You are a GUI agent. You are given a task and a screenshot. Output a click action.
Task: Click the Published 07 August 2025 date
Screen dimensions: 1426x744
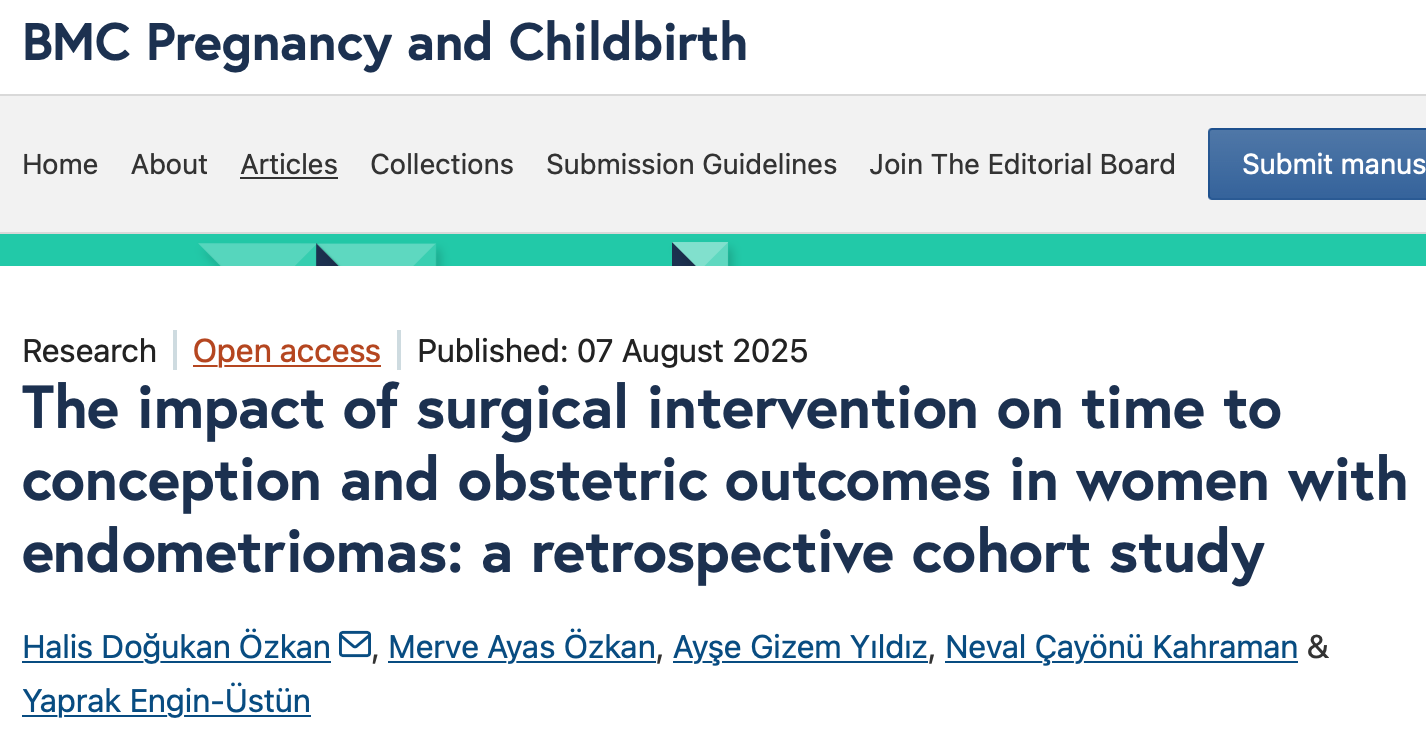pos(612,351)
